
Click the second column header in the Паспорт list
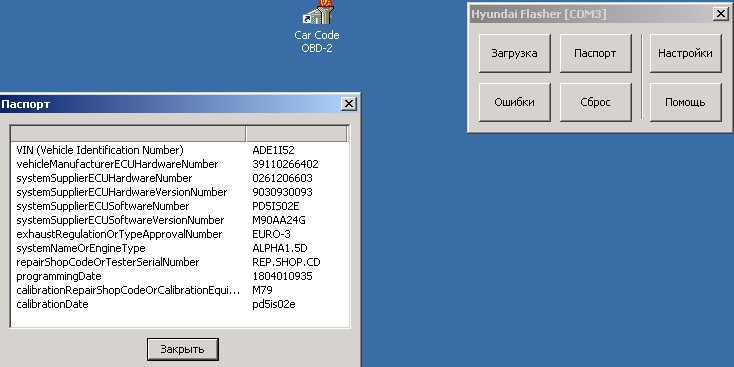[x=297, y=133]
